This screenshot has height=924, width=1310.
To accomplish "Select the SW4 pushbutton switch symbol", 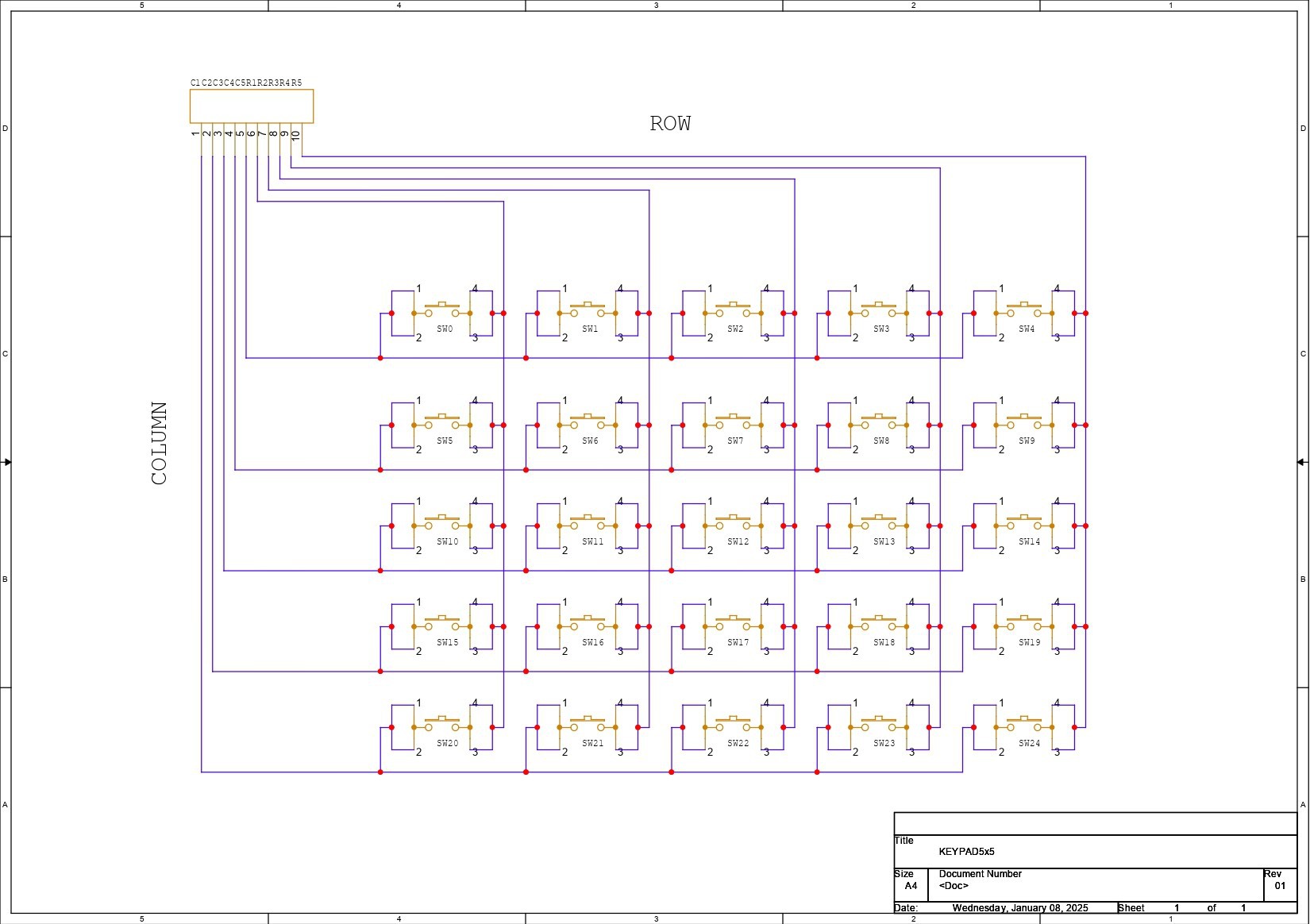I will 1024,314.
